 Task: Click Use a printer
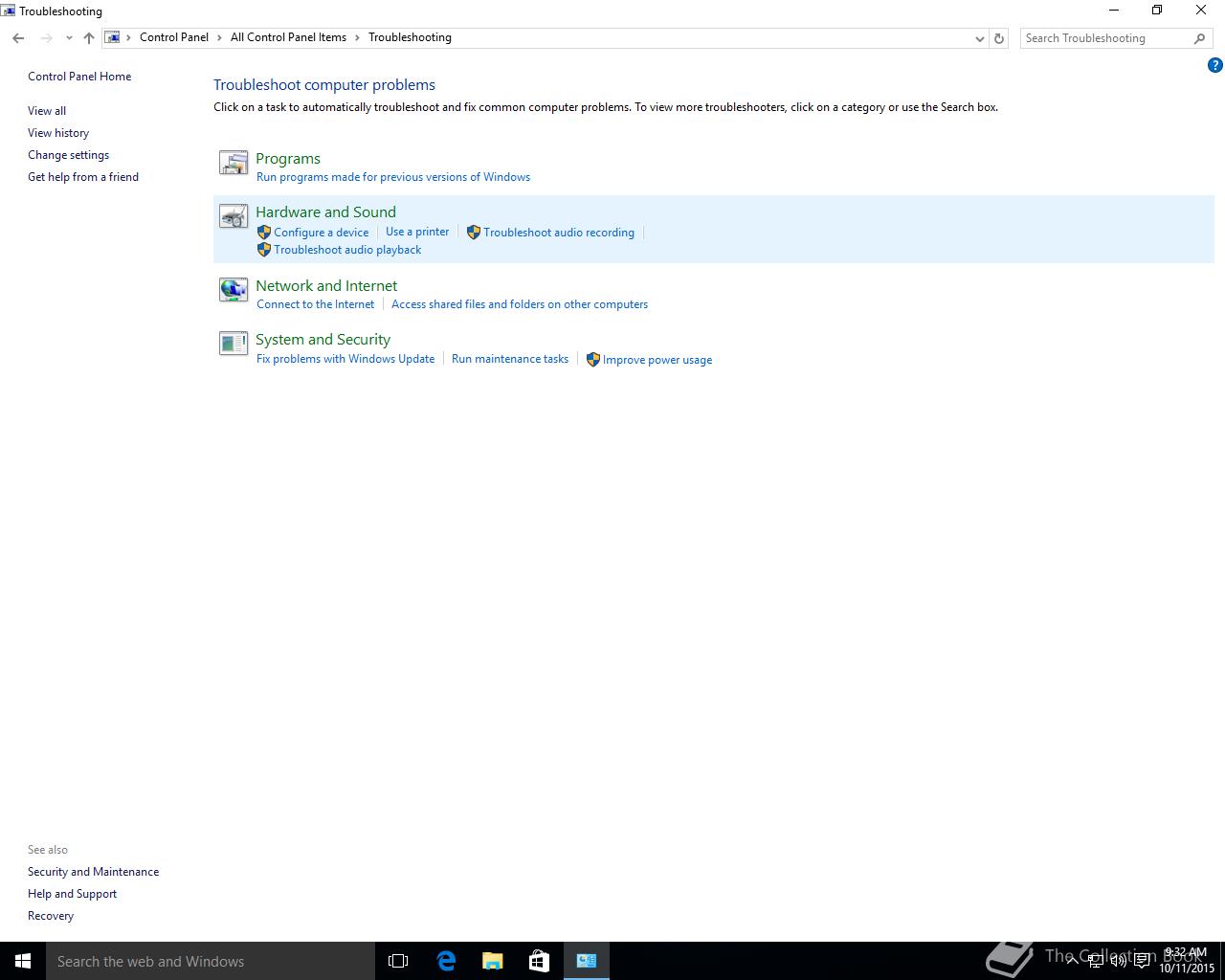tap(417, 232)
